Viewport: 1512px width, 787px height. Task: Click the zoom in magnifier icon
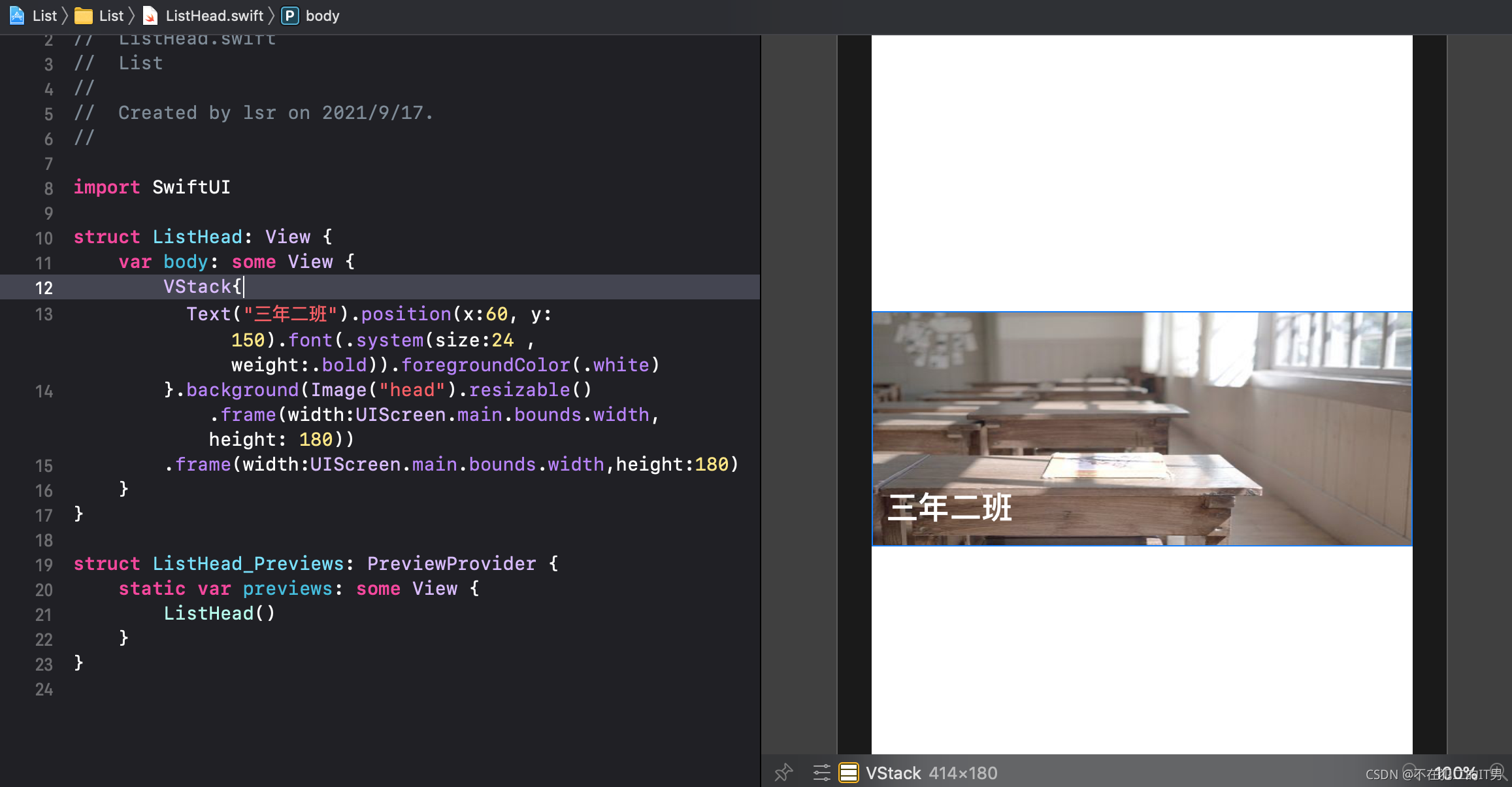[x=1497, y=772]
